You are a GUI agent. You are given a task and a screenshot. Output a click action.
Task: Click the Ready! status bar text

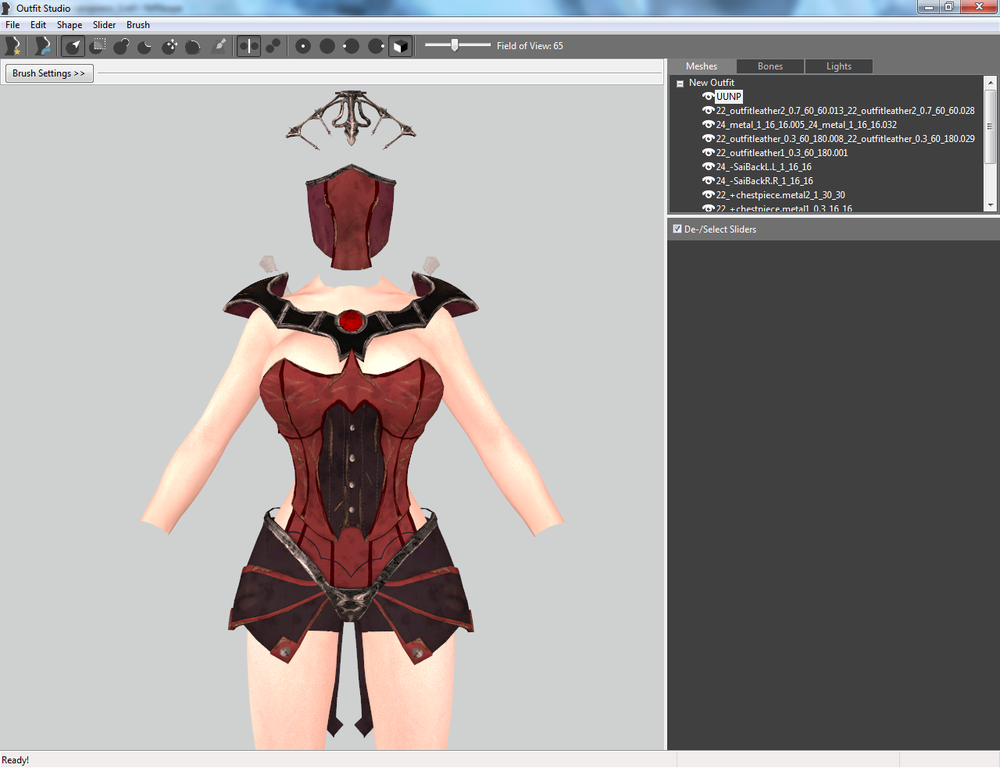click(x=15, y=760)
